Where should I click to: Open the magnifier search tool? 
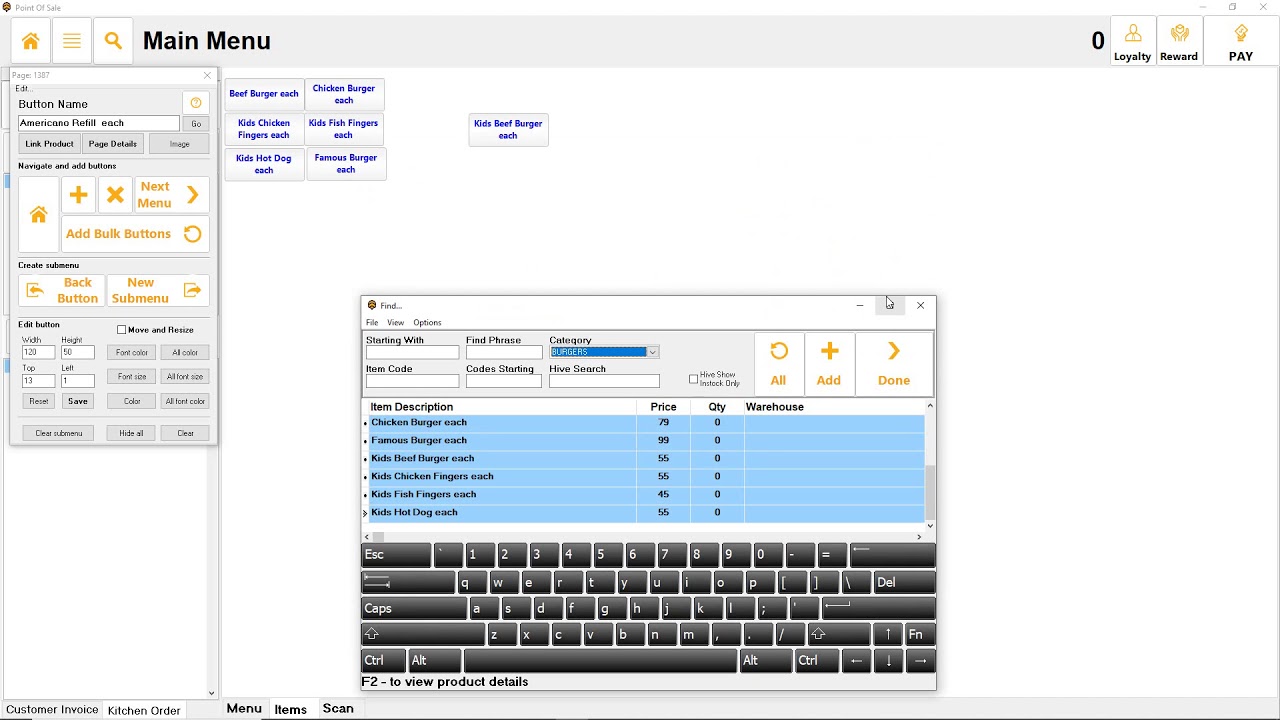pyautogui.click(x=113, y=41)
